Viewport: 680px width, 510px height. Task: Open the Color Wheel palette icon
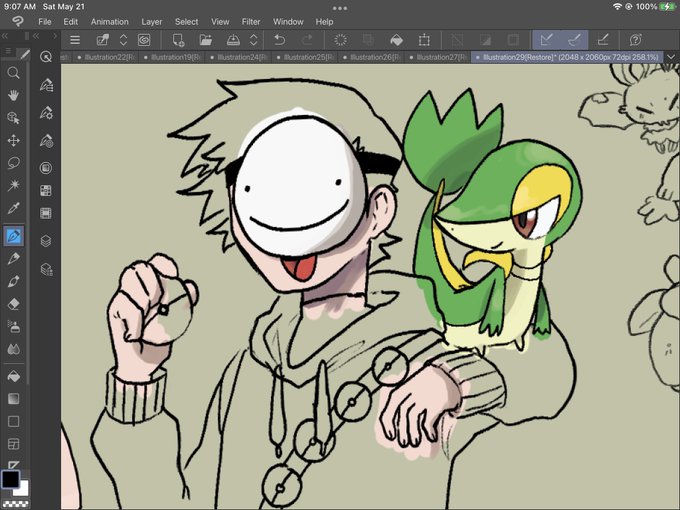(x=46, y=168)
